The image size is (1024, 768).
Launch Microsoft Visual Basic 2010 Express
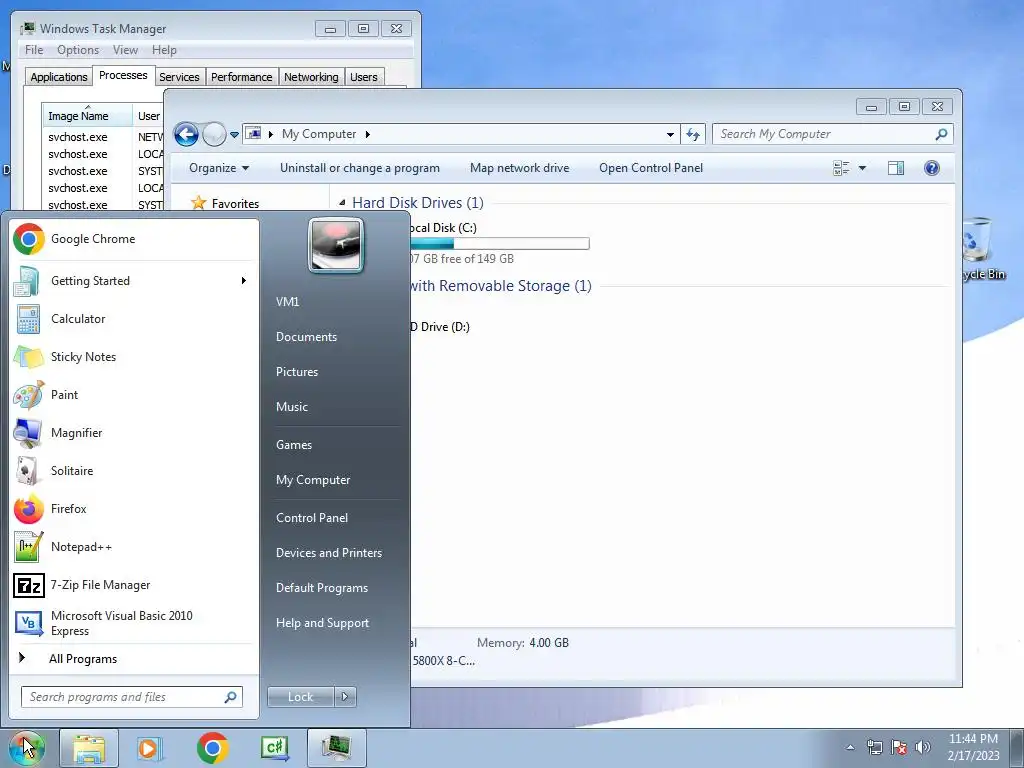coord(134,623)
